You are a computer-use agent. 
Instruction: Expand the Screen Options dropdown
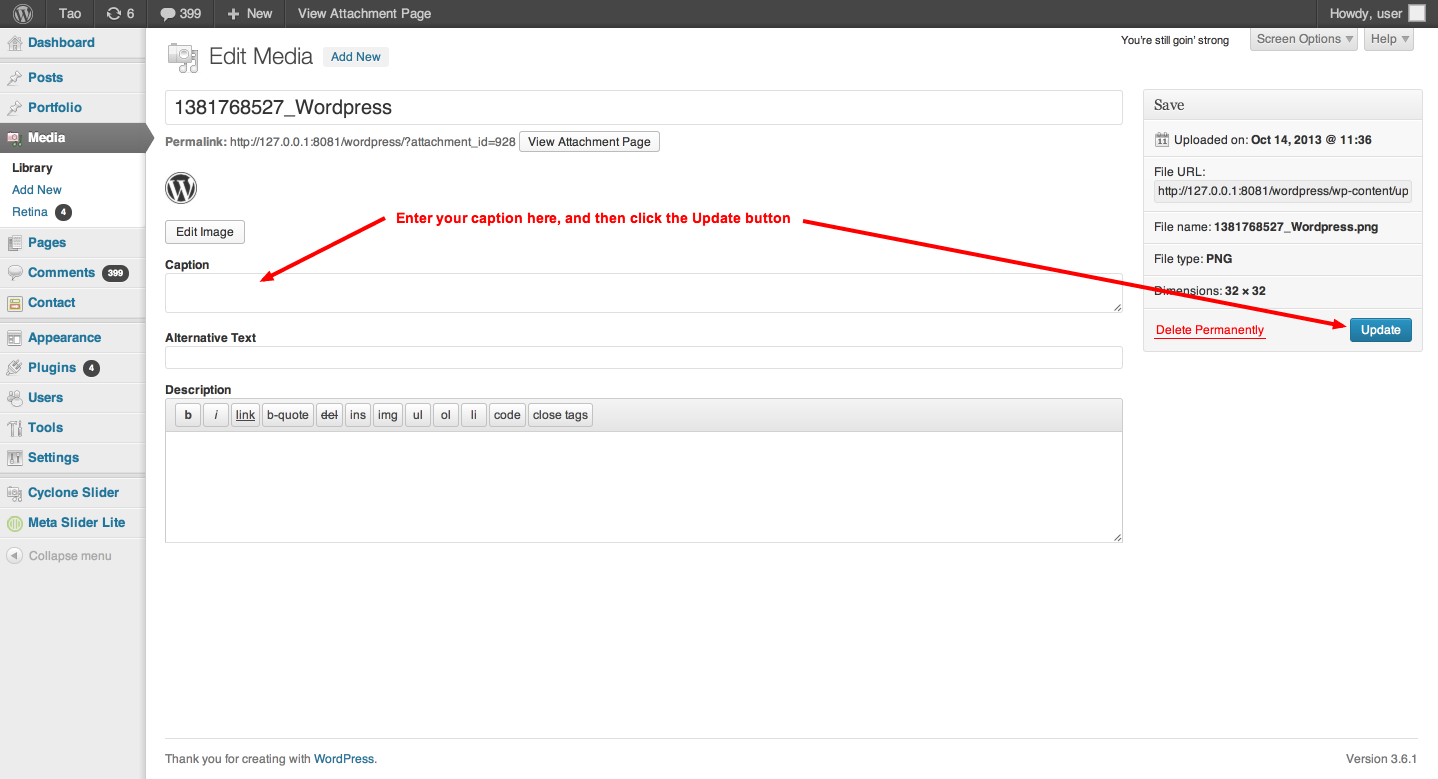(x=1305, y=39)
